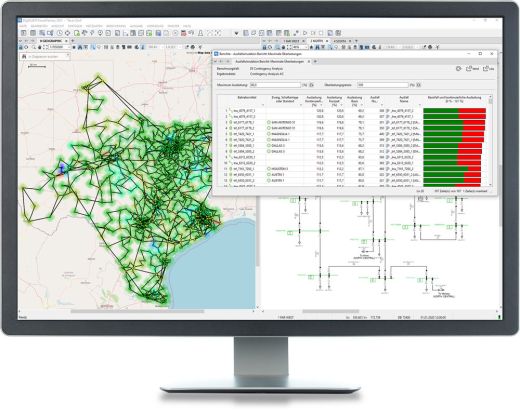Click the red calendar icon in main toolbar
The image size is (520, 414).
pyautogui.click(x=183, y=33)
